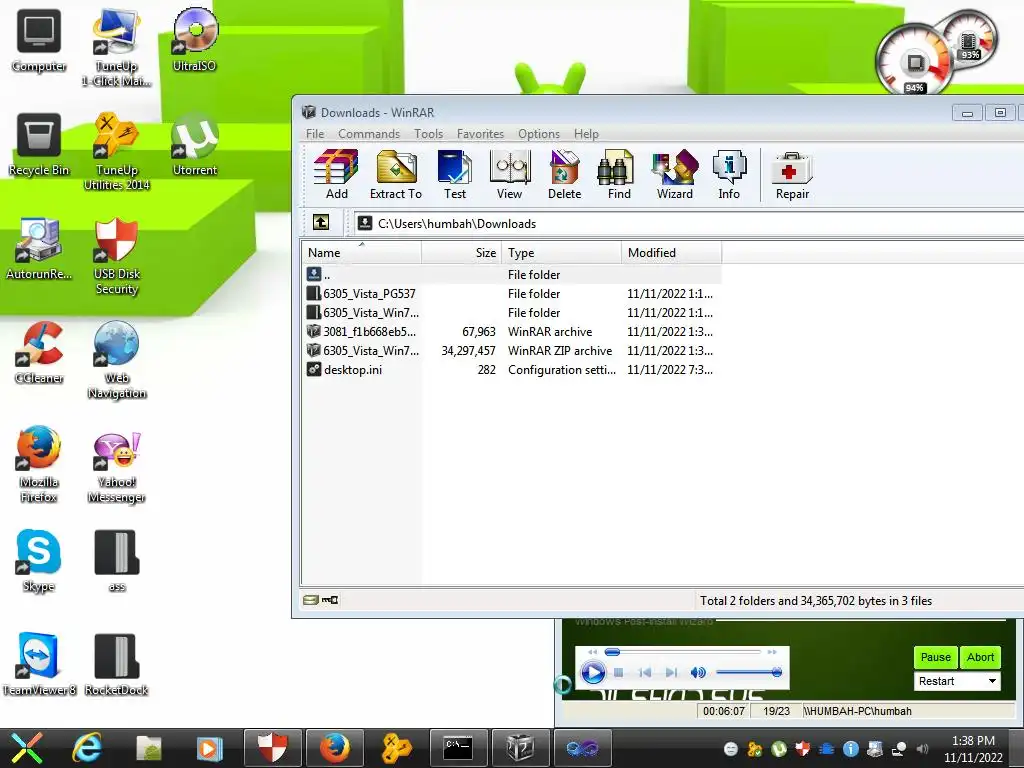Select USB Disk Security desktop icon
1024x768 pixels.
(116, 256)
